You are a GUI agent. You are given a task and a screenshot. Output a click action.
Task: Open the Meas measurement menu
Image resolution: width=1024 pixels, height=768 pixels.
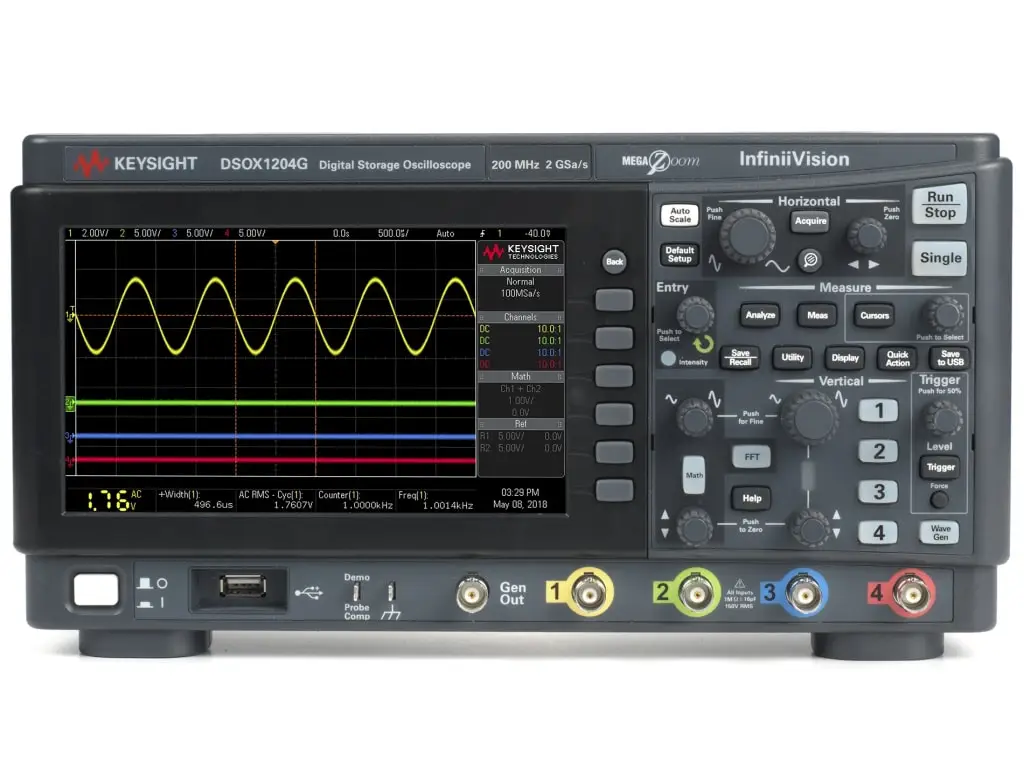[817, 315]
